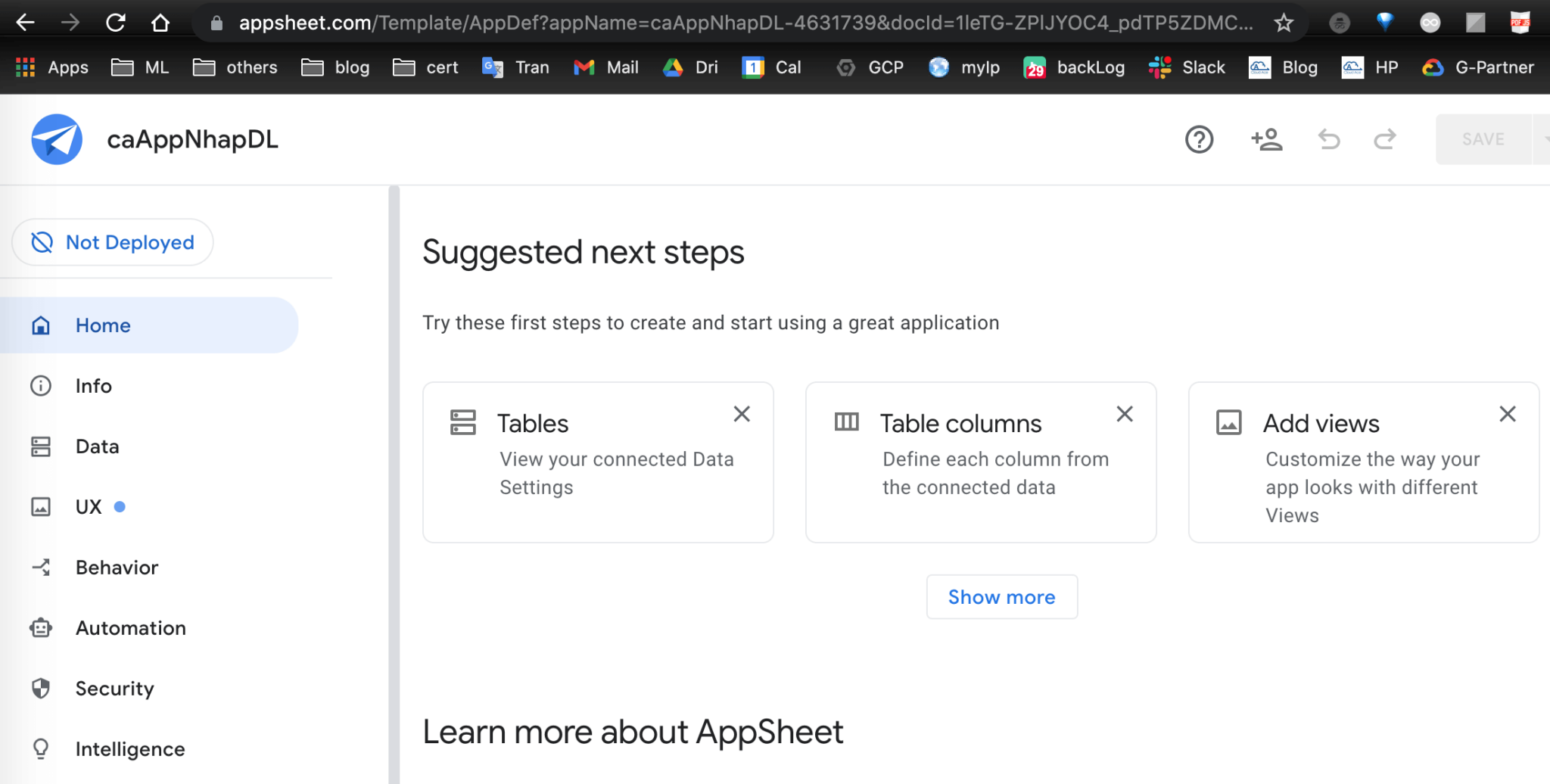Dismiss the Tables suggestion card
Viewport: 1550px width, 784px height.
(x=742, y=414)
